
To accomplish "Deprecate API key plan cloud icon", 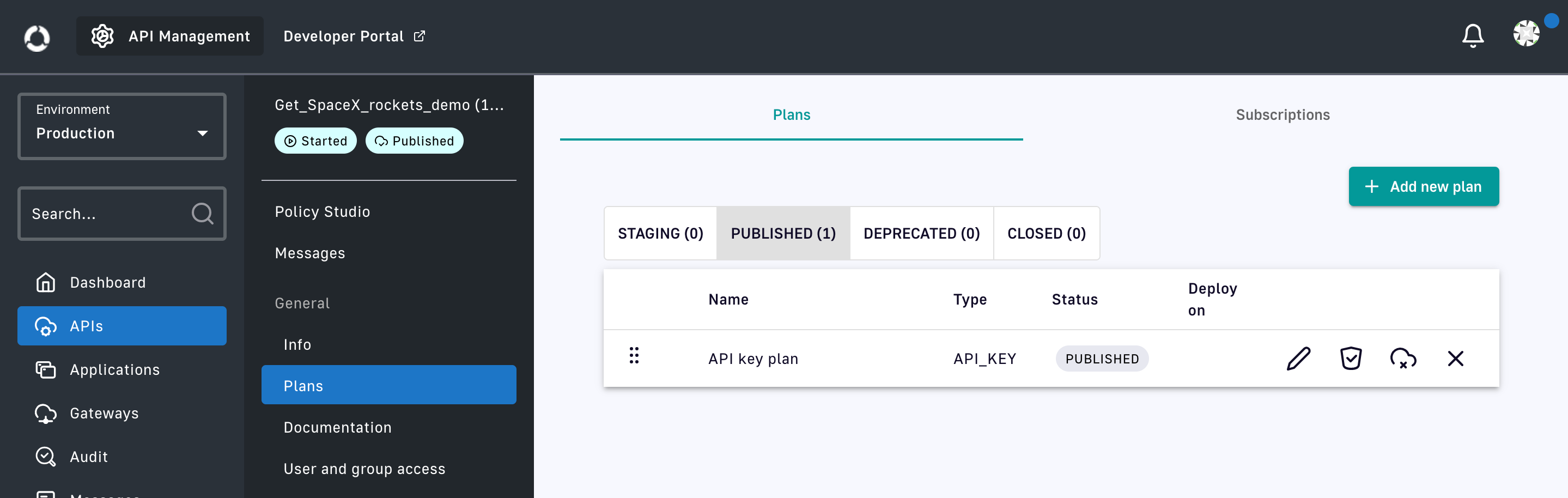I will click(1403, 359).
